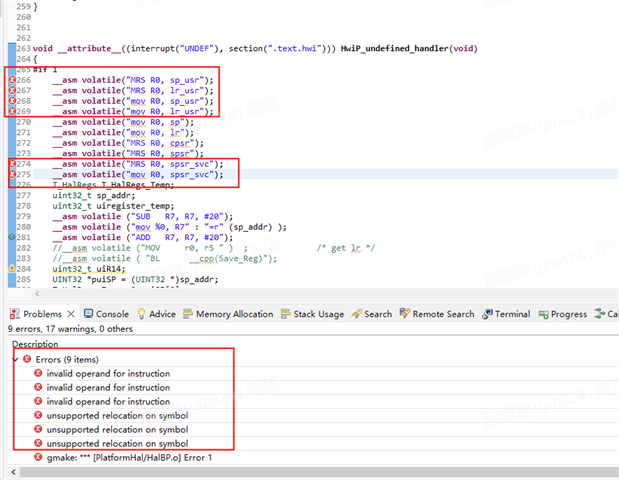
Task: Click the Problems tab icon
Action: pos(15,314)
